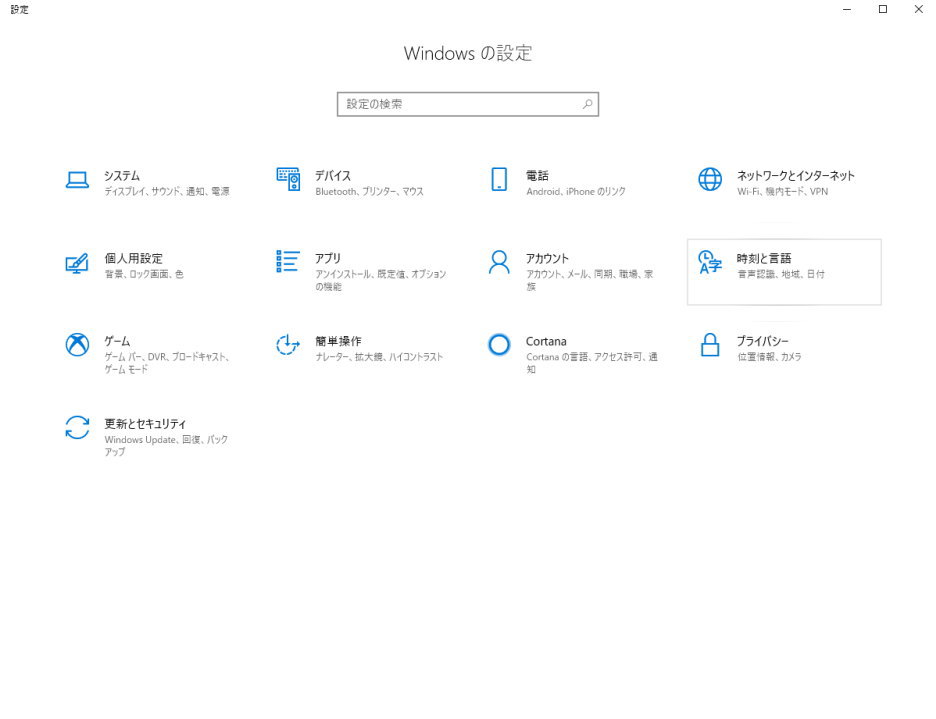This screenshot has width=936, height=719.
Task: Open the システム settings label
Action: point(122,176)
